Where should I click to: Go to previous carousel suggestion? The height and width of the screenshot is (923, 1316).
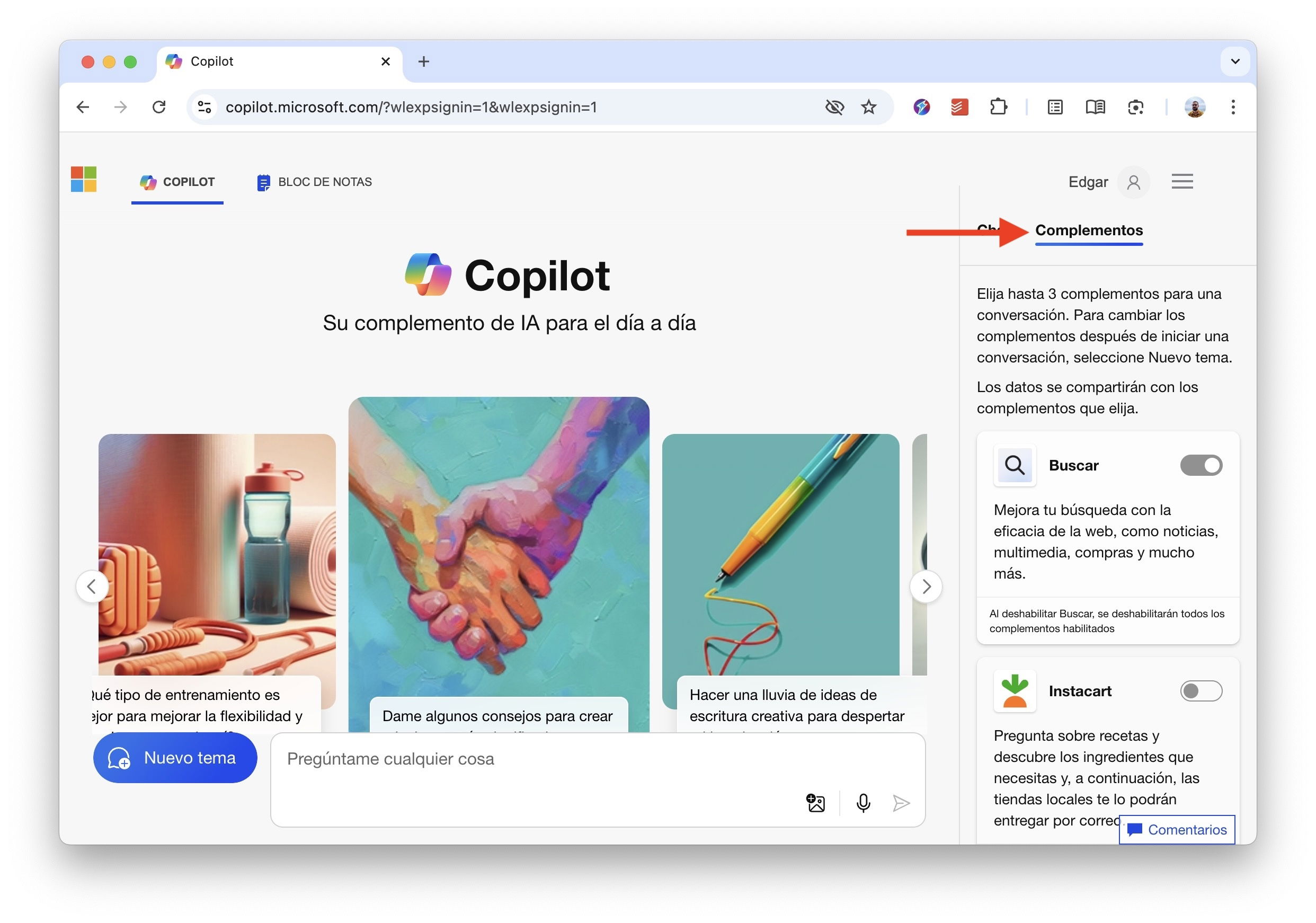tap(92, 587)
